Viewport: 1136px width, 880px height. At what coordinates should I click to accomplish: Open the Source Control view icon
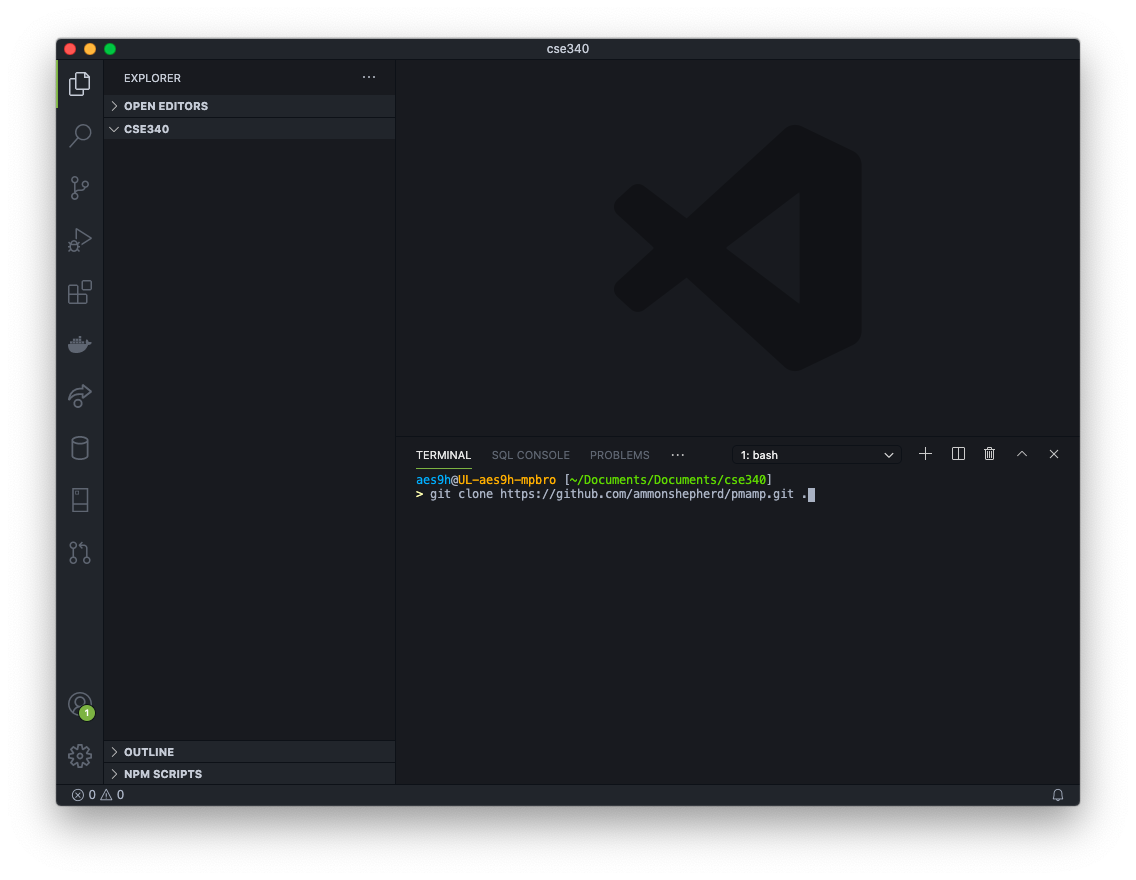tap(80, 188)
